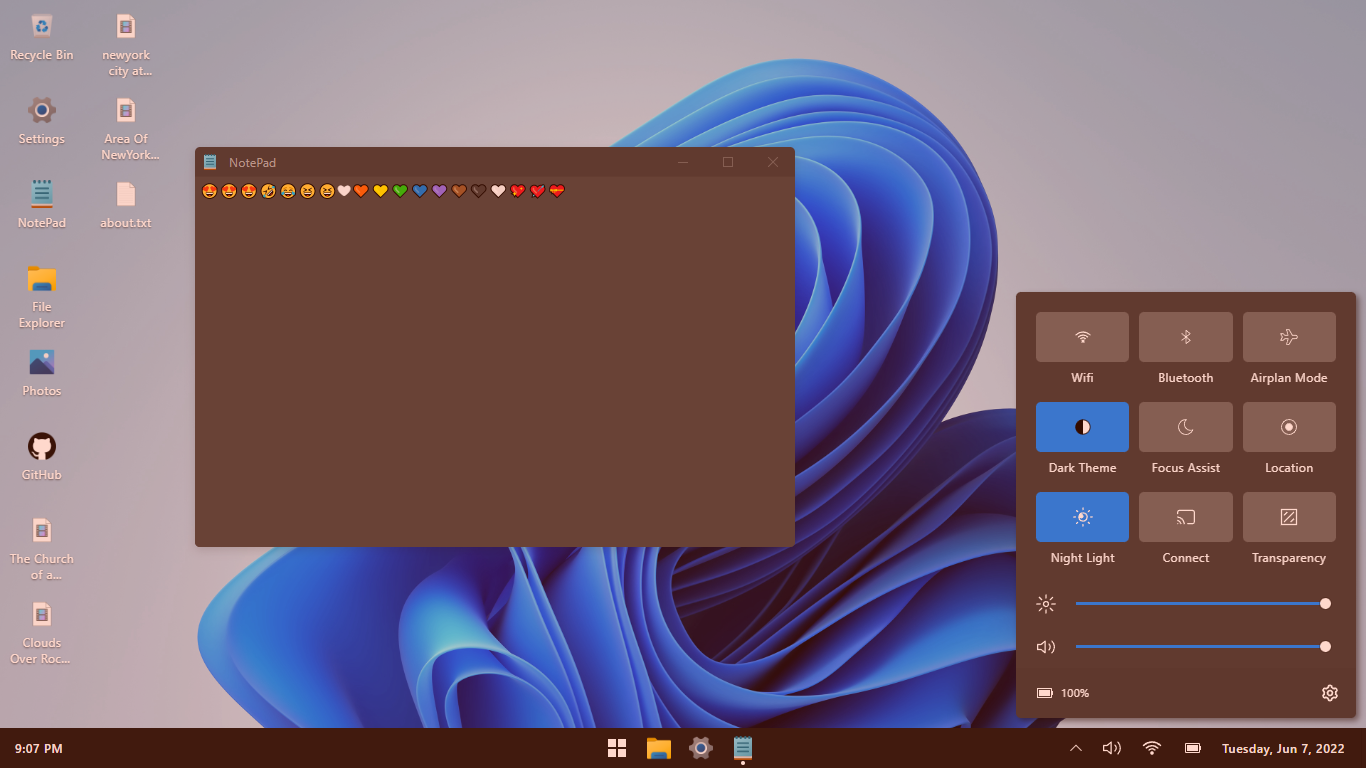Expand the hidden icons tray chevron

1076,748
